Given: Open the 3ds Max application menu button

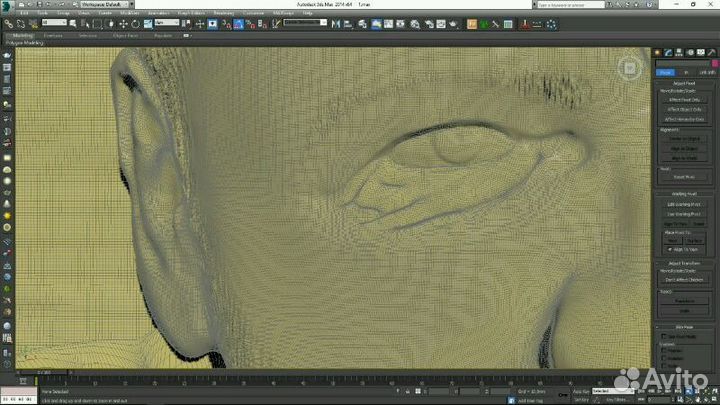Looking at the screenshot, I should 6,5.
